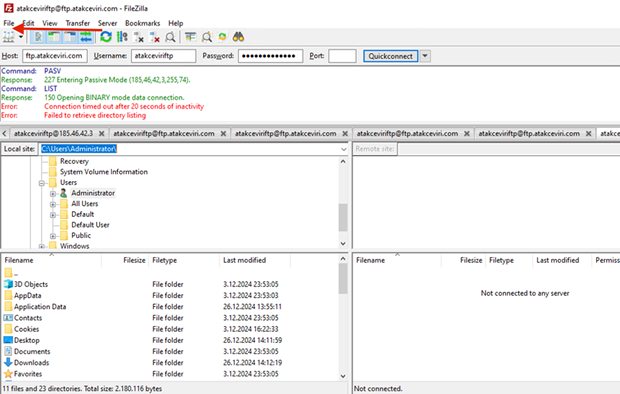Open the Site Manager dropdown arrow
The image size is (620, 394).
21,37
